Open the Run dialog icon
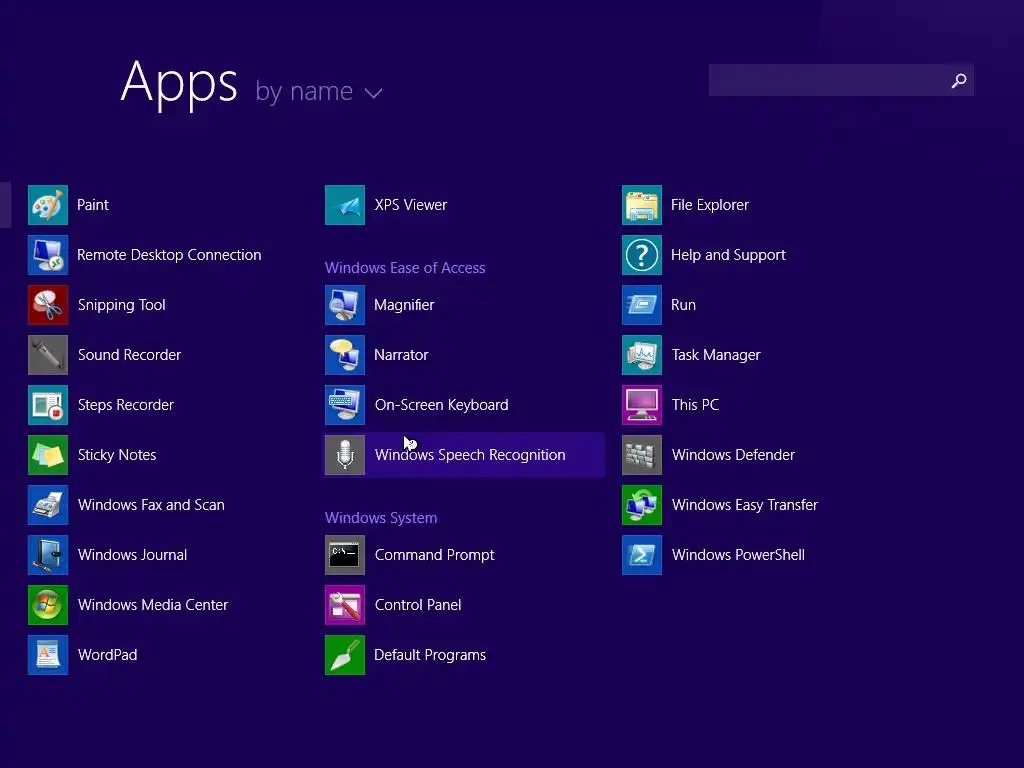The height and width of the screenshot is (768, 1024). (x=642, y=305)
